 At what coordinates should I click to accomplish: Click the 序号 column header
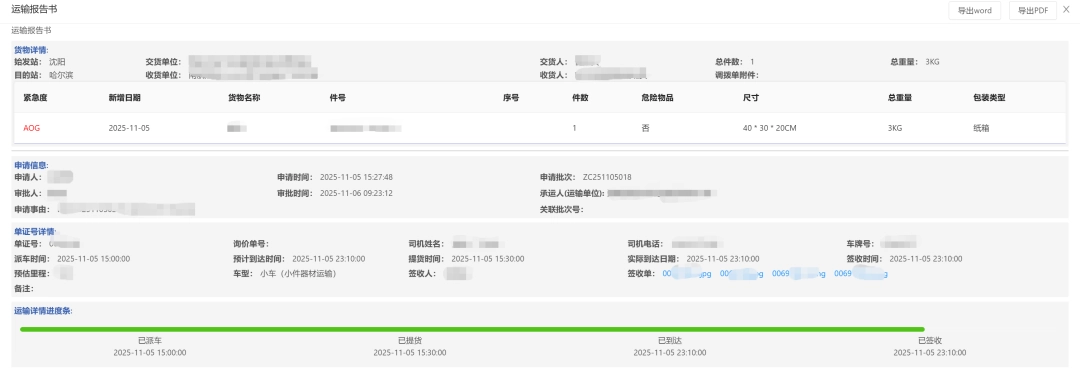[510, 98]
